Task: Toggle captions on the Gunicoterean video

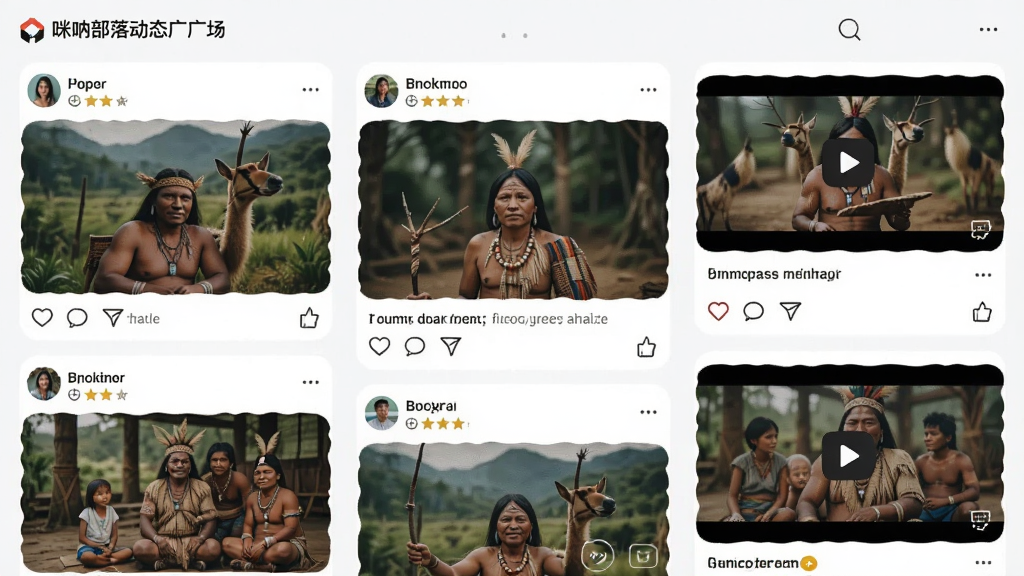Action: pos(980,520)
